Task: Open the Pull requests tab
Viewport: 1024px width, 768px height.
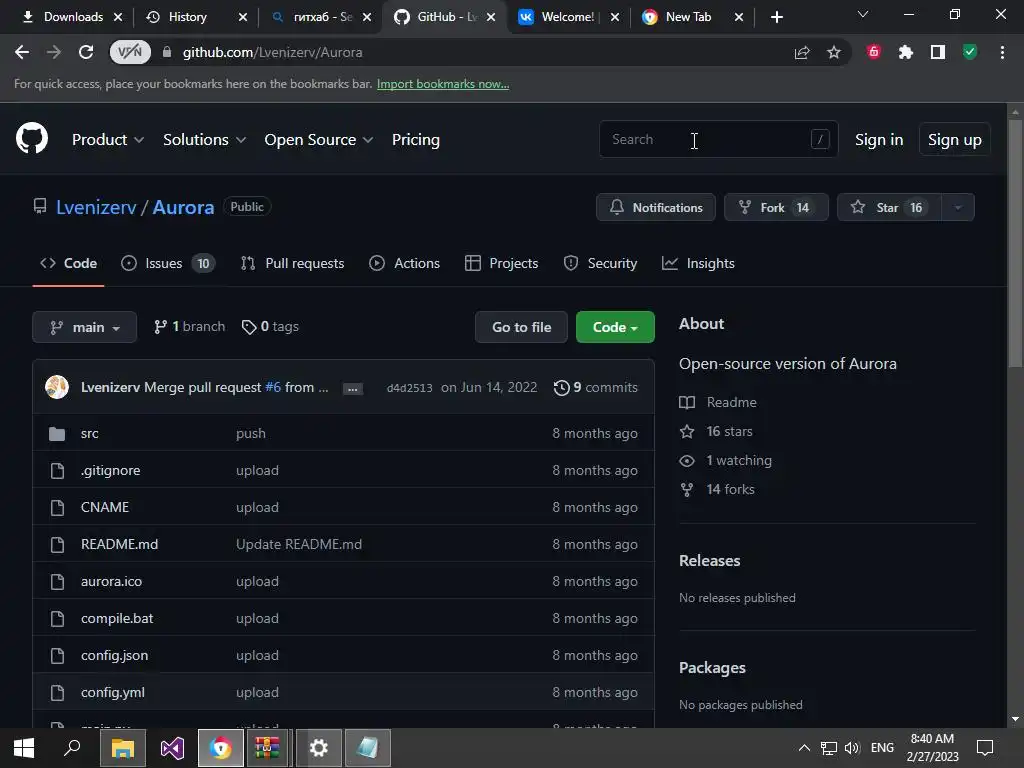Action: pyautogui.click(x=292, y=263)
